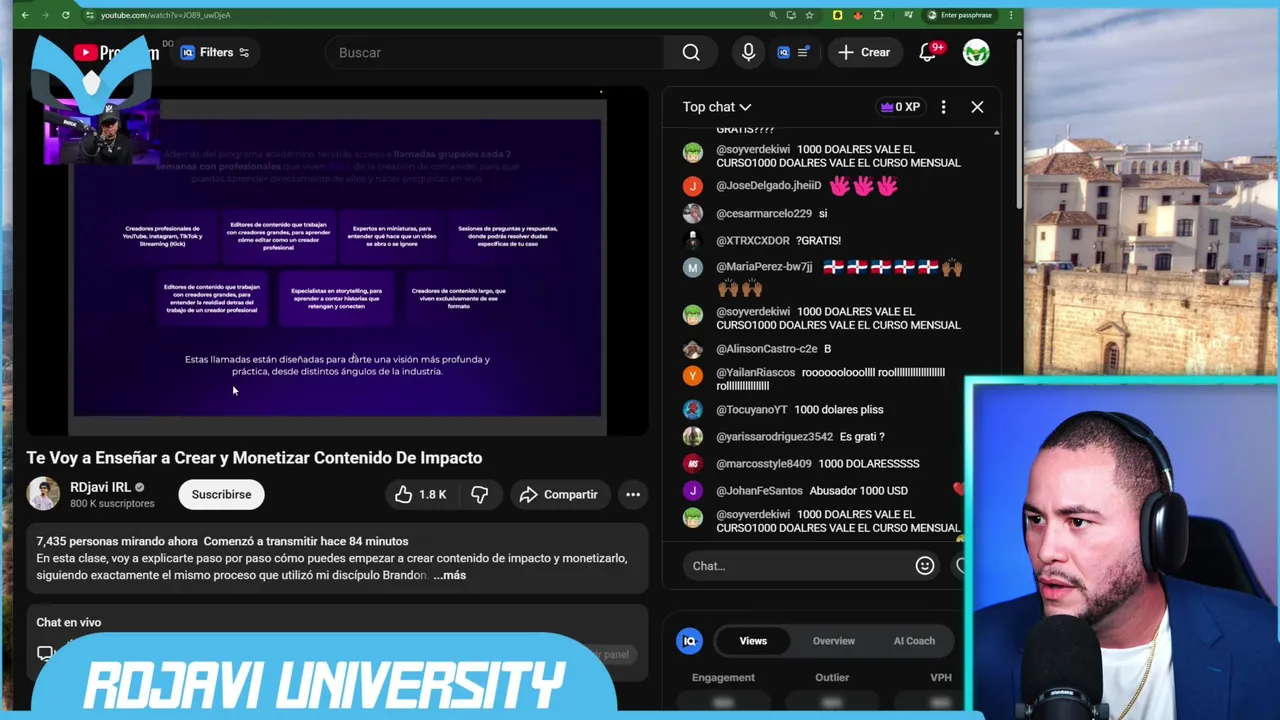Click the red extension icon in the browser toolbar
Image resolution: width=1280 pixels, height=720 pixels.
[x=857, y=15]
